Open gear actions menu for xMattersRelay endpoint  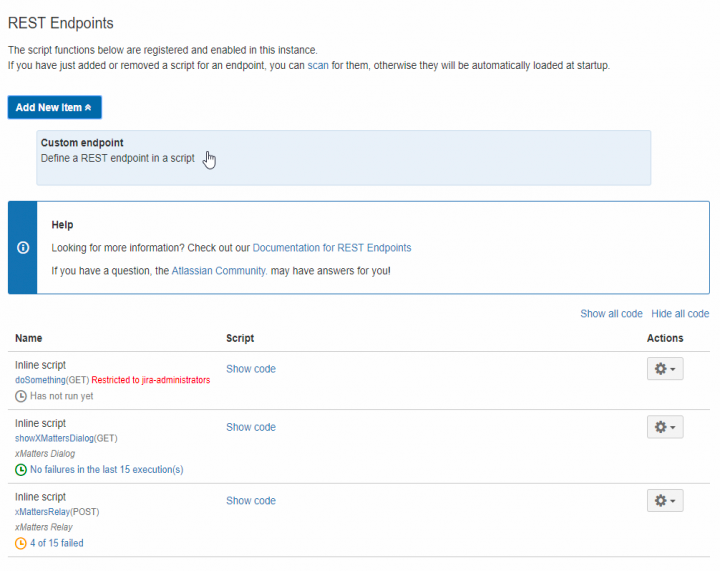coord(665,500)
